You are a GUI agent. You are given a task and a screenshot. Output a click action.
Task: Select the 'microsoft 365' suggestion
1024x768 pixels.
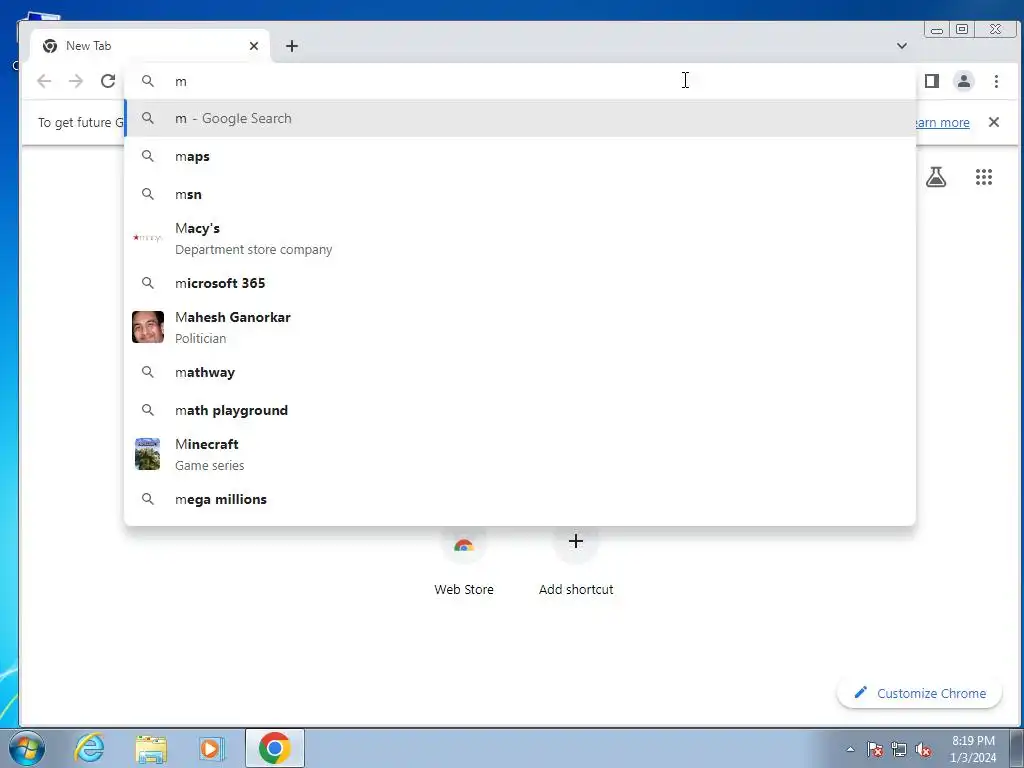coord(520,283)
